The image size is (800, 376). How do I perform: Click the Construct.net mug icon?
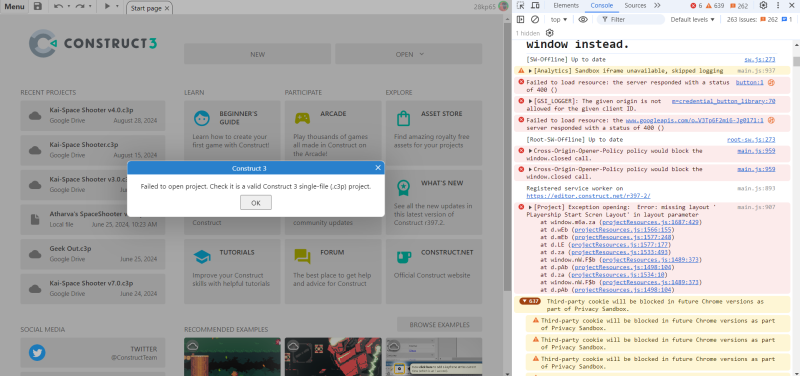pos(403,257)
